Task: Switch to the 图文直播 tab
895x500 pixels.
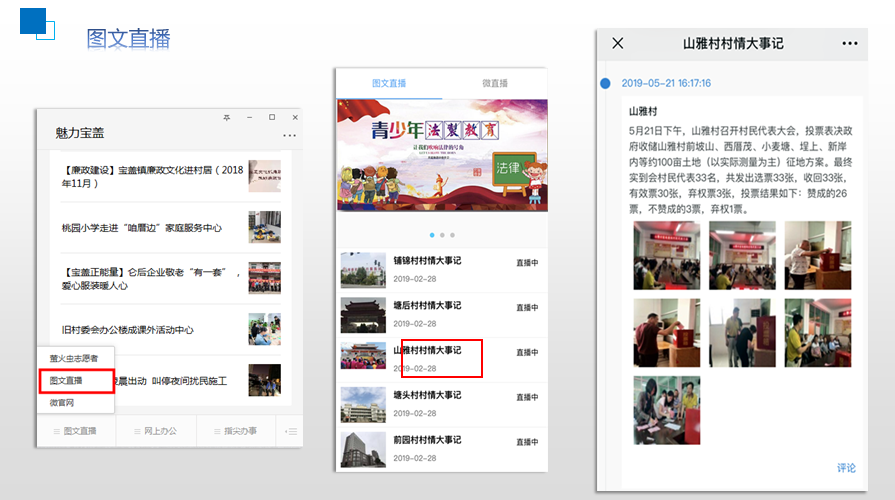Action: coord(389,83)
